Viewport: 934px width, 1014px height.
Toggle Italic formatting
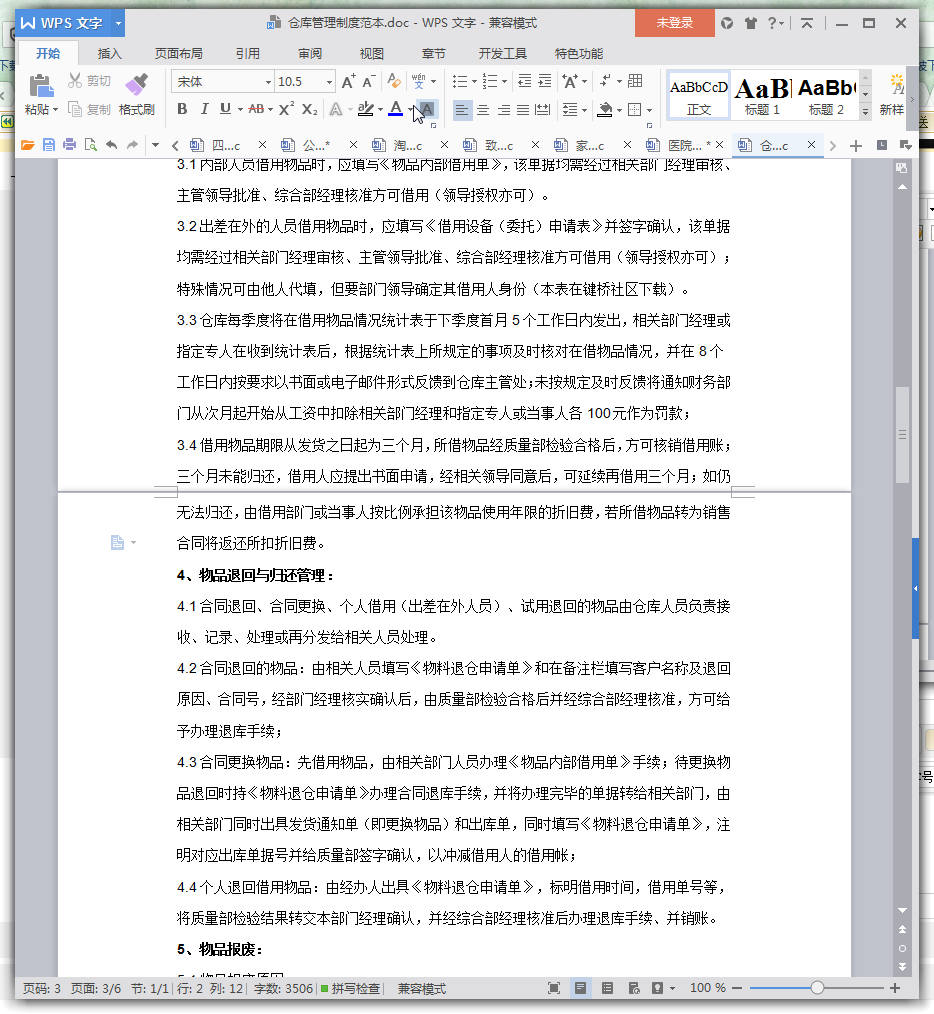coord(204,109)
